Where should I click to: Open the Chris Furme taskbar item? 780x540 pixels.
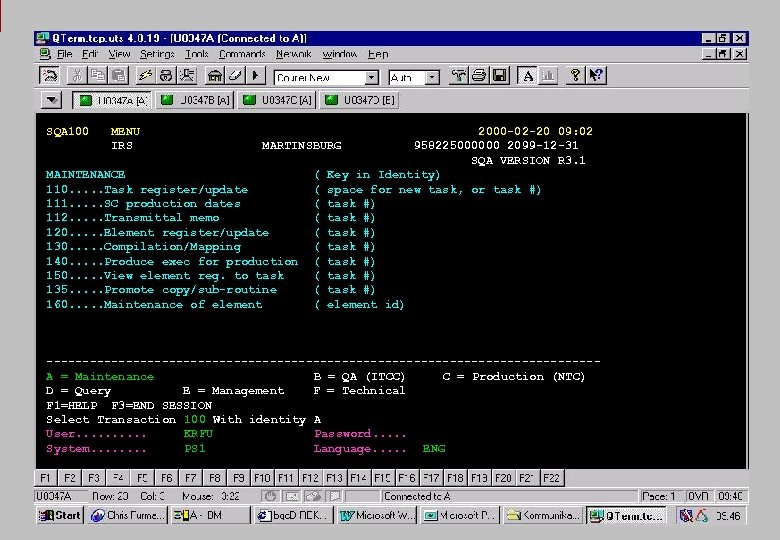[127, 516]
